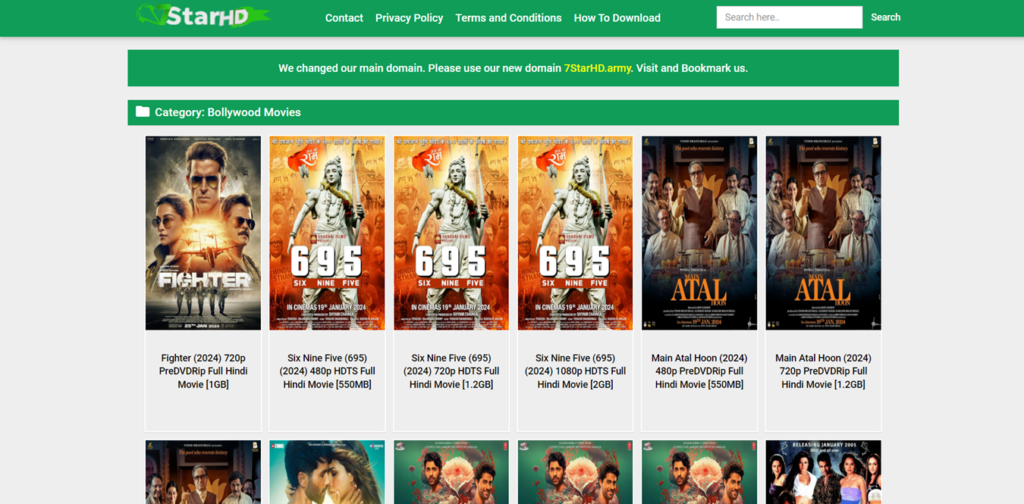Open the Contact page

[x=344, y=18]
